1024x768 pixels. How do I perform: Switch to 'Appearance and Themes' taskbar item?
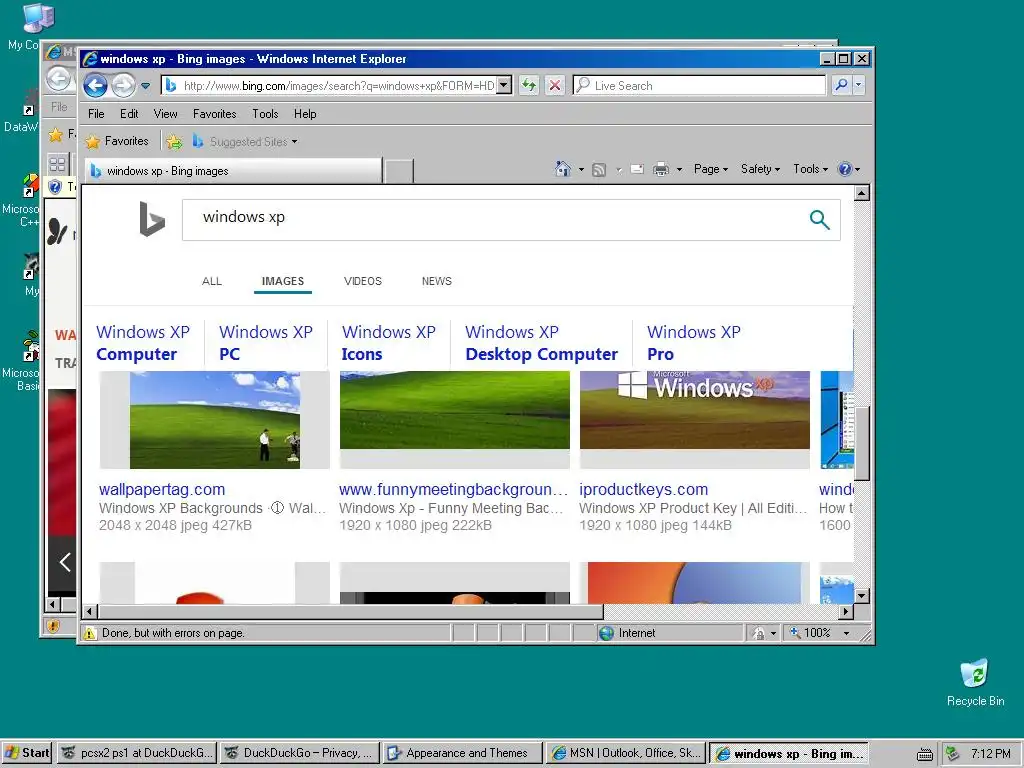click(462, 753)
